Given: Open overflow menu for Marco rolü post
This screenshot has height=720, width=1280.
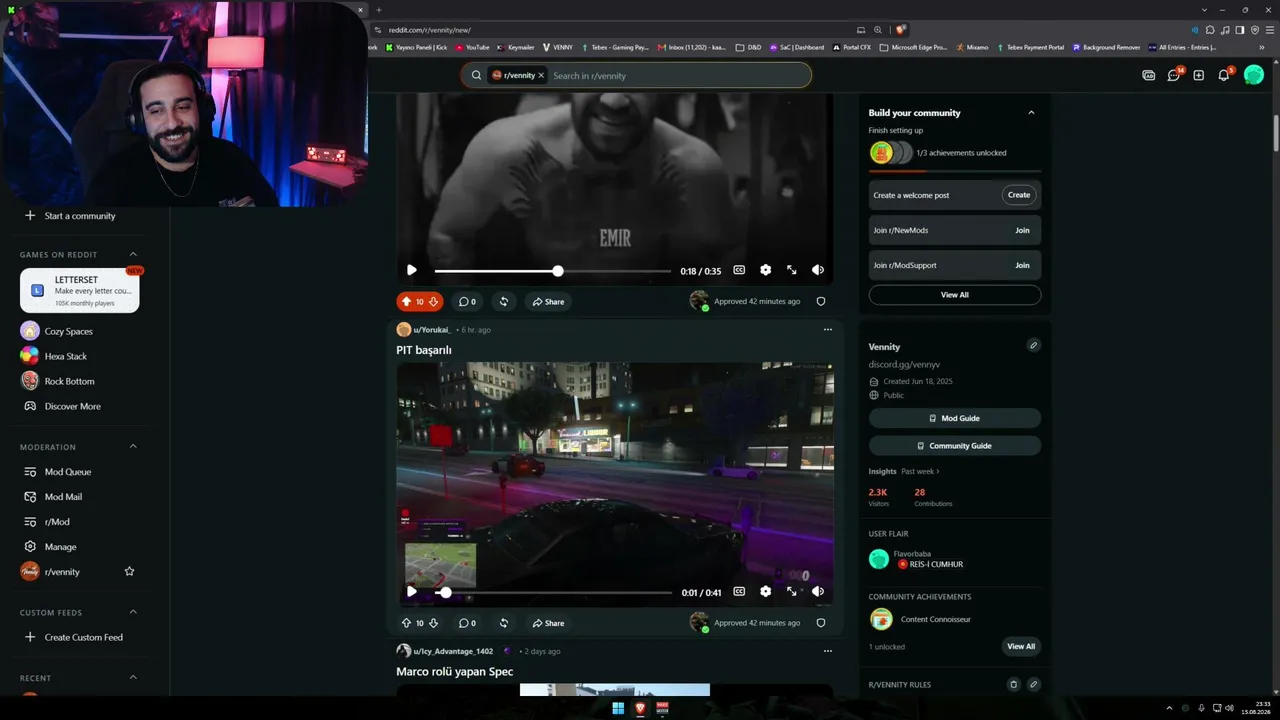Looking at the screenshot, I should 827,651.
